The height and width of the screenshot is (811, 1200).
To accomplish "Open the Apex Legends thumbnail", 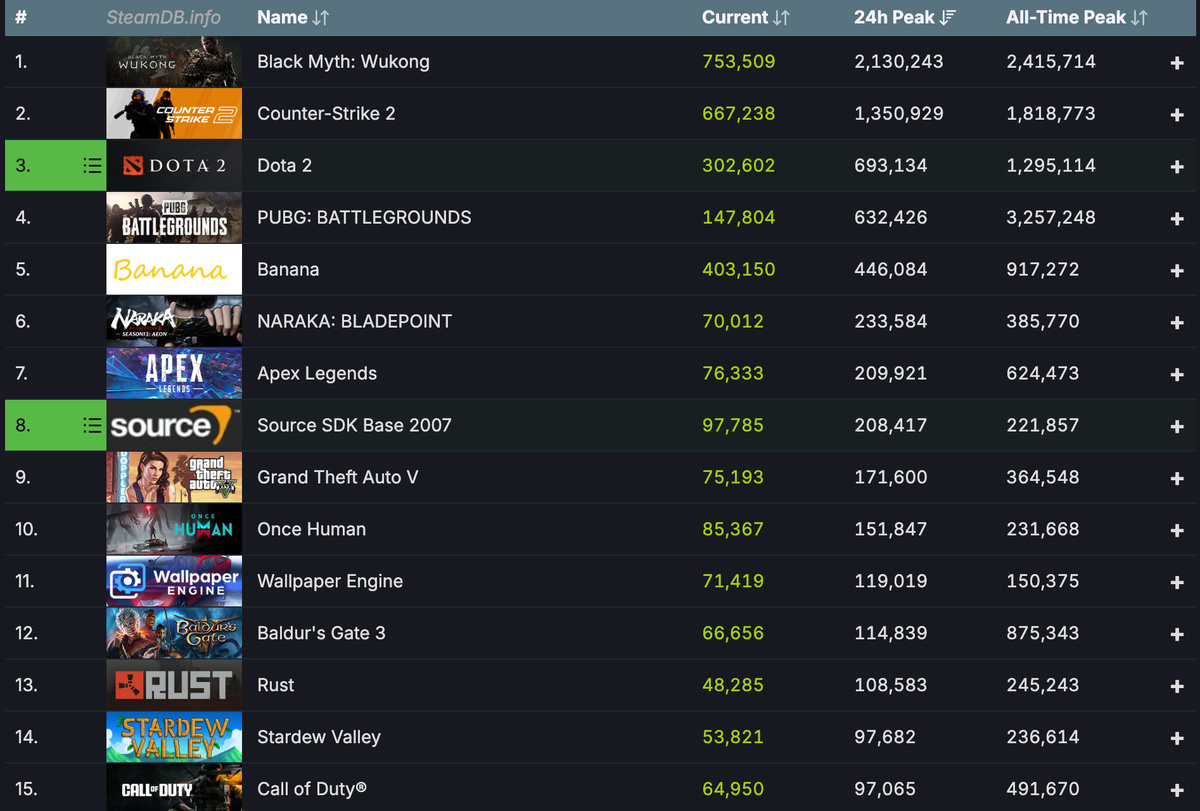I will tap(174, 374).
